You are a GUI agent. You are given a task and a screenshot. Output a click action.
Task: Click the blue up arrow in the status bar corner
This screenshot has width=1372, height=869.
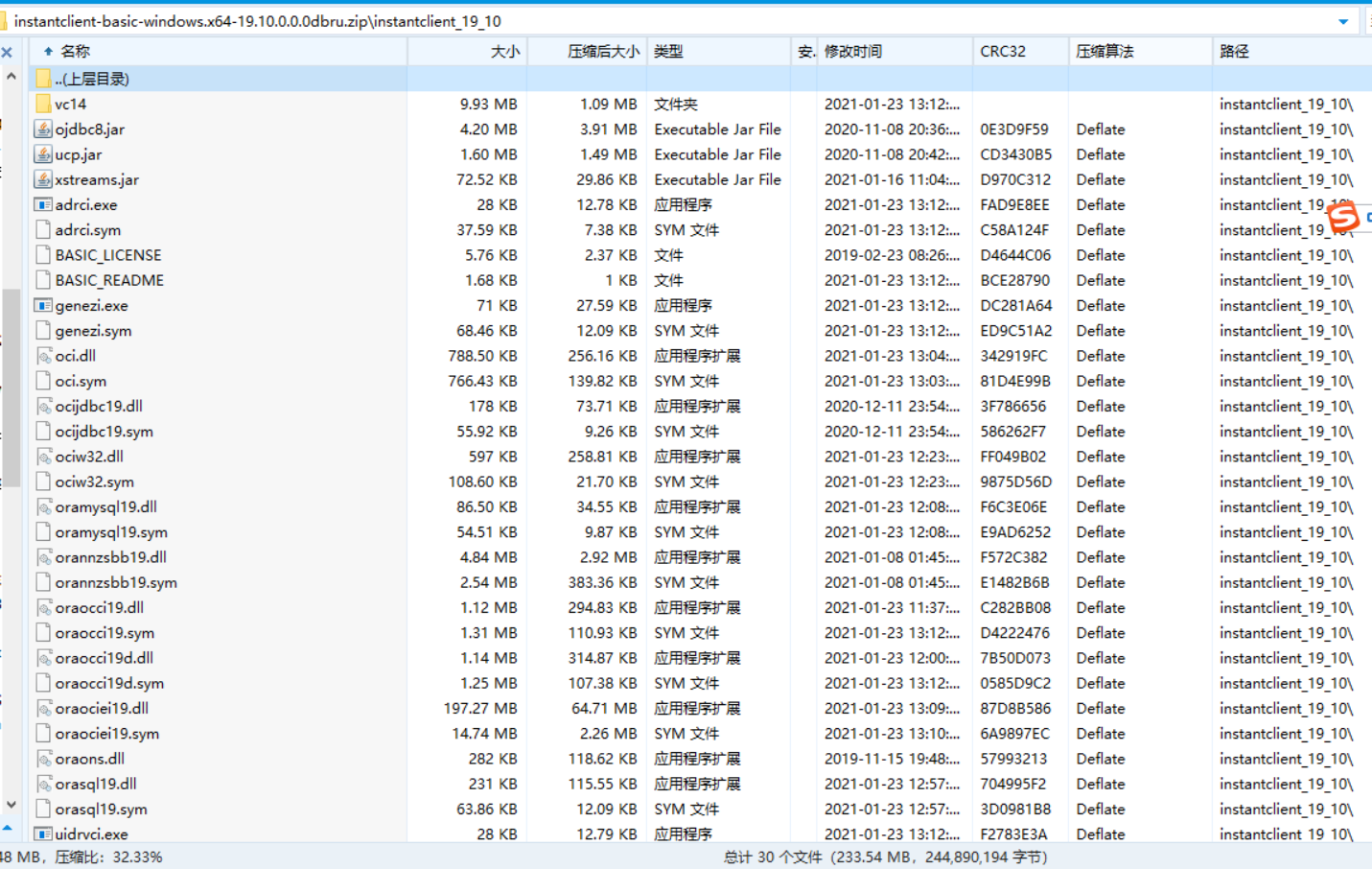coord(8,827)
